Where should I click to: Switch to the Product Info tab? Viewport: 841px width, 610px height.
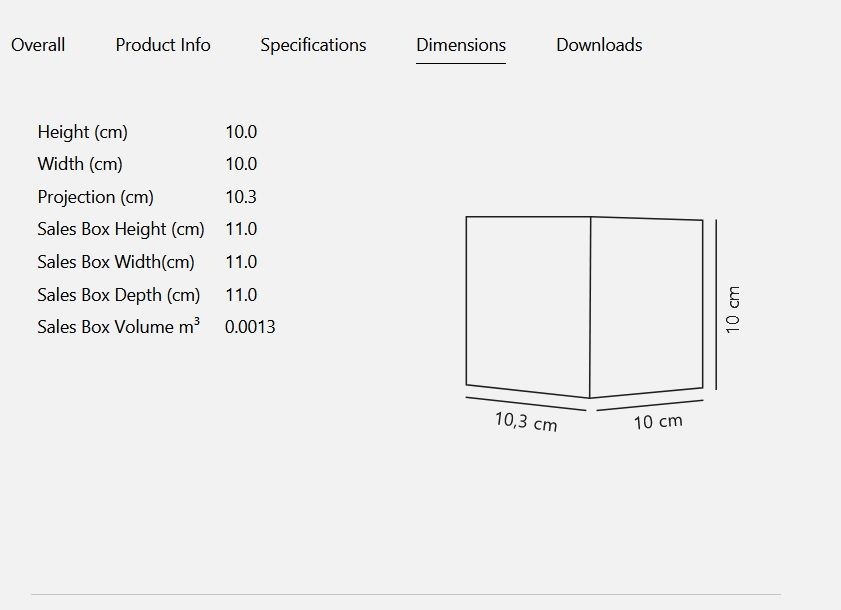tap(163, 45)
